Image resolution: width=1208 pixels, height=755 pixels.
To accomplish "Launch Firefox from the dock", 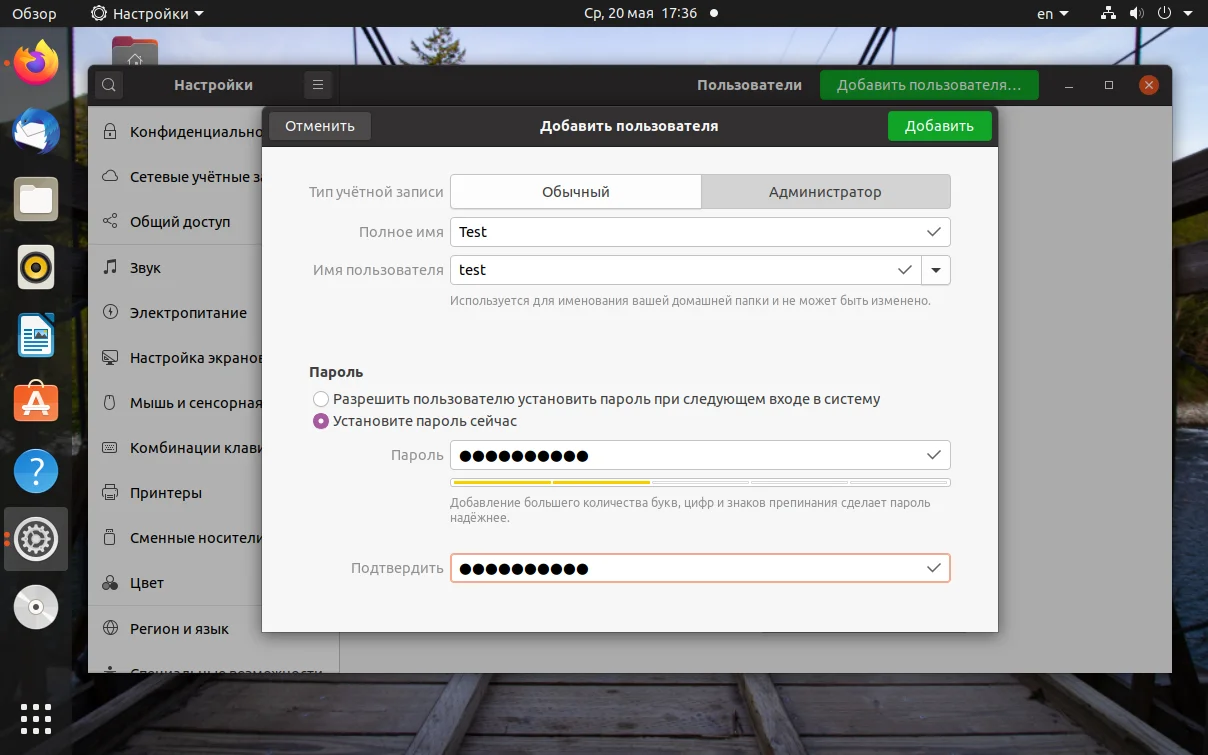I will pyautogui.click(x=36, y=63).
